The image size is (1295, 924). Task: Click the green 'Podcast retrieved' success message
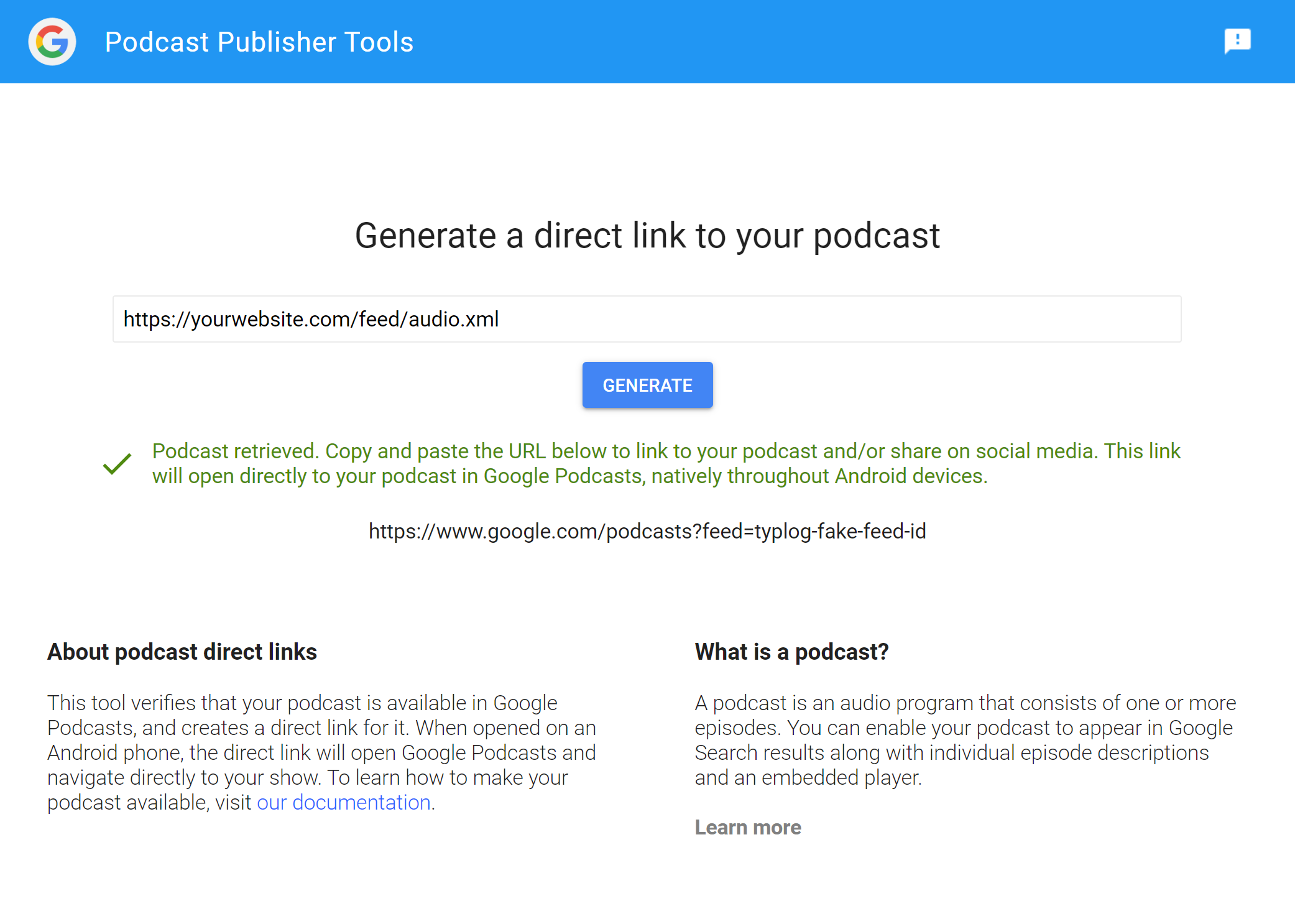[666, 463]
